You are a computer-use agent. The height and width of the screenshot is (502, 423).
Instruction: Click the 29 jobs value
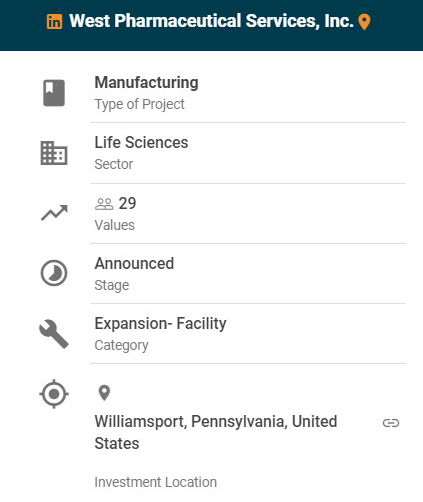coord(127,203)
